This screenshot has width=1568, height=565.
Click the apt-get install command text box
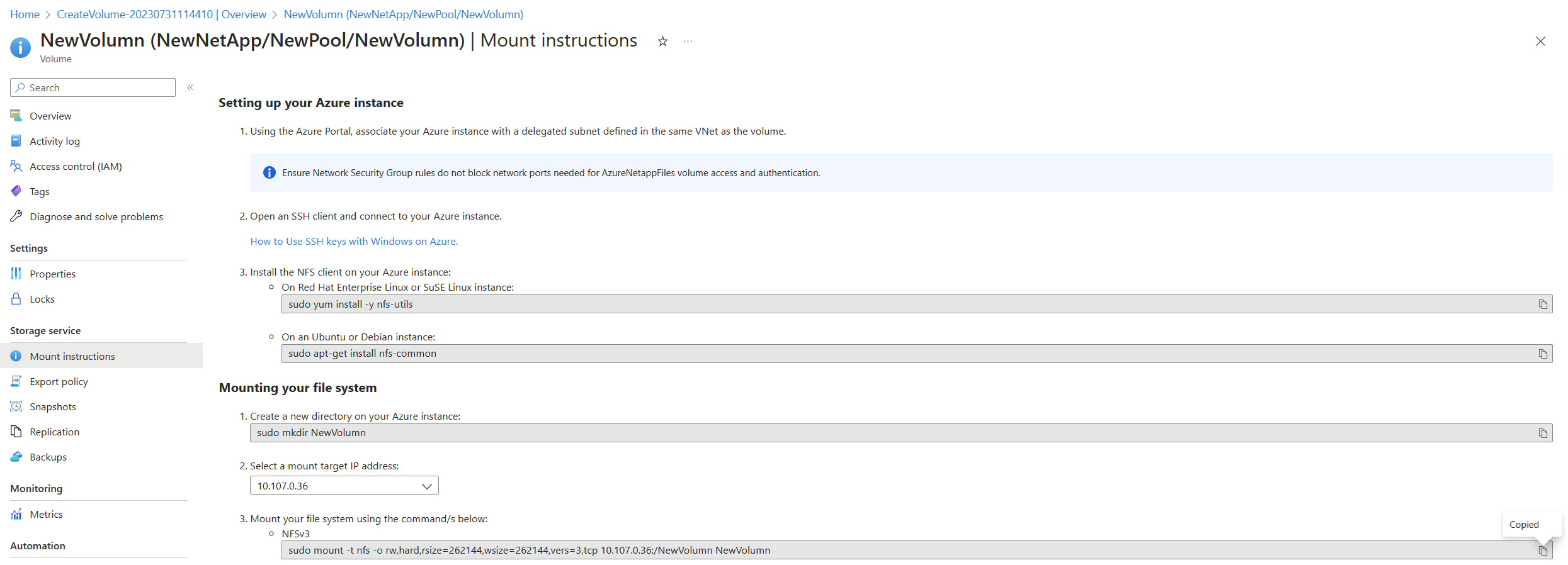click(917, 354)
